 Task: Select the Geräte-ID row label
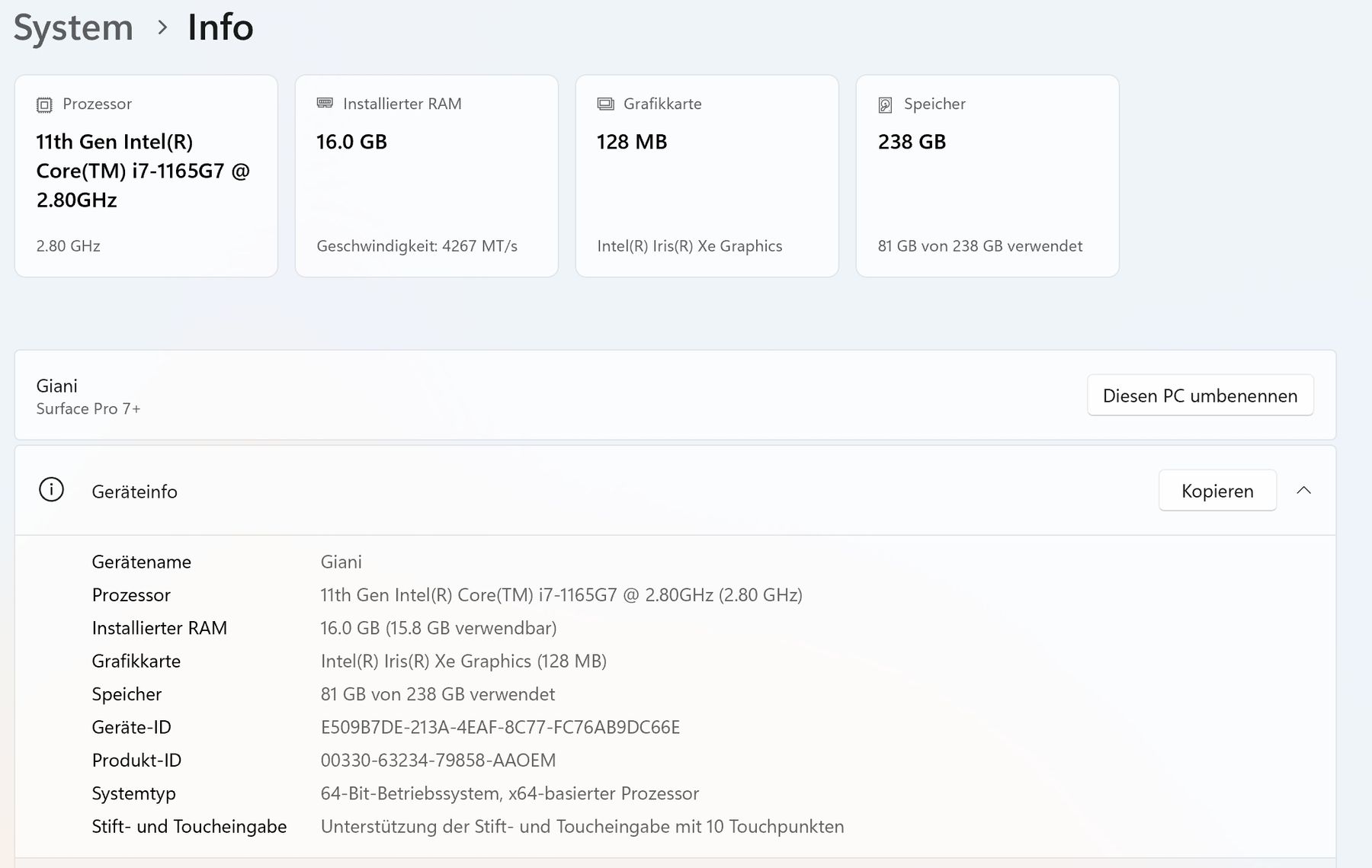[131, 727]
